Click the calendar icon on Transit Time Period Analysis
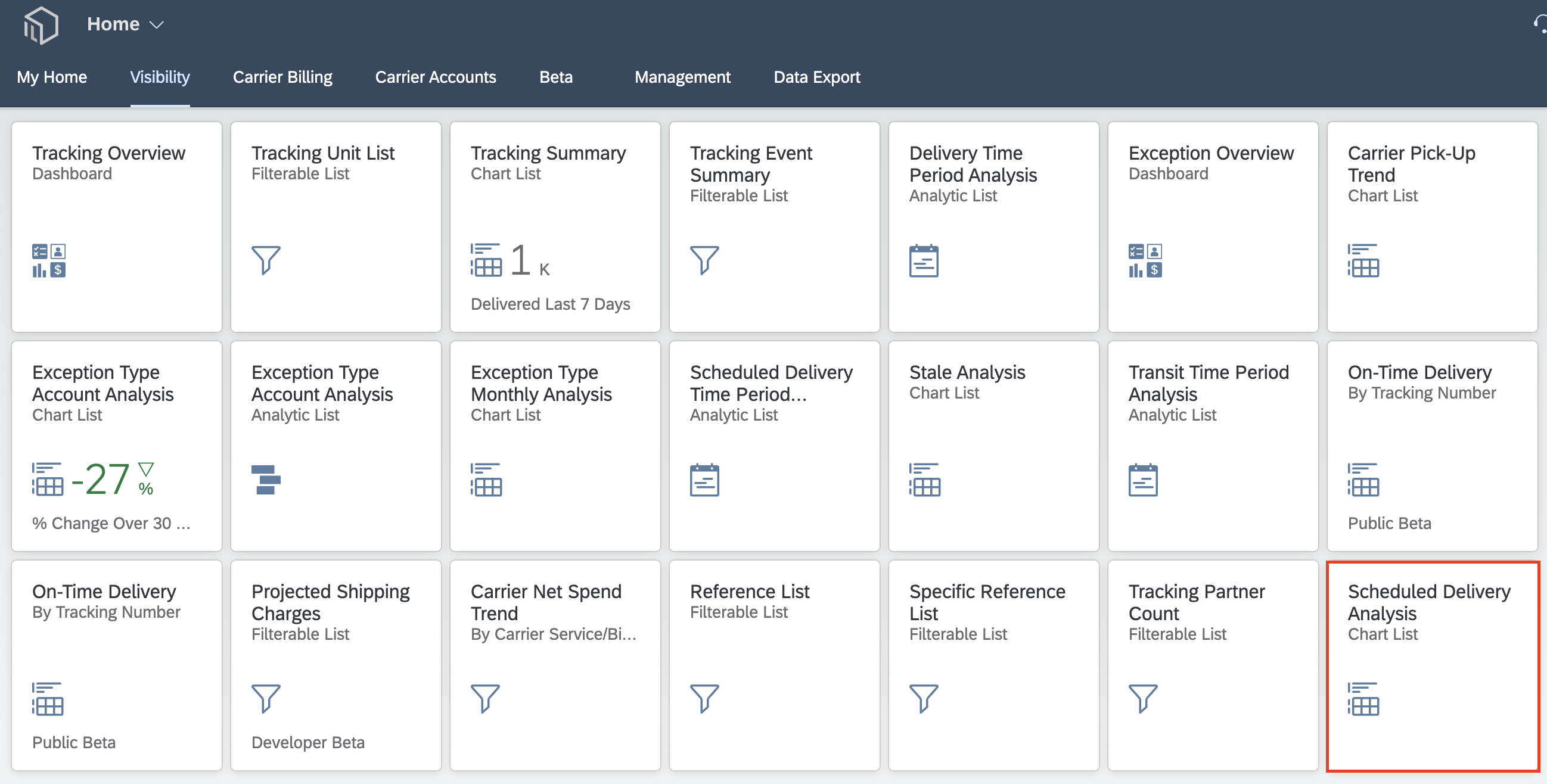This screenshot has width=1547, height=784. click(x=1143, y=480)
